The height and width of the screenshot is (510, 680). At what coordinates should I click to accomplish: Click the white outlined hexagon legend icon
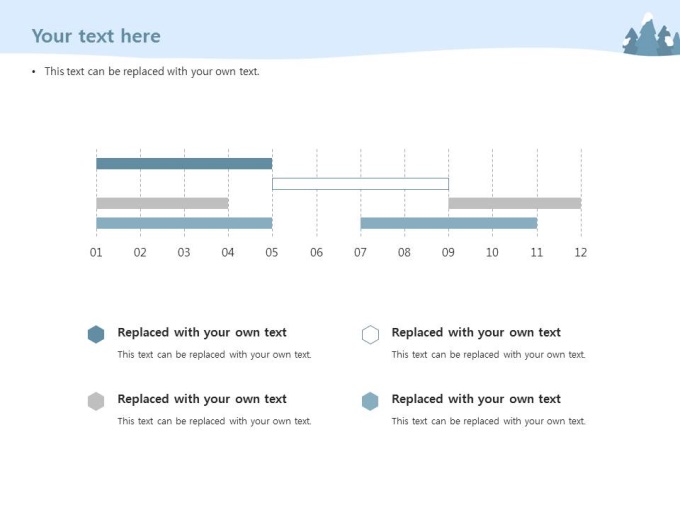[370, 334]
